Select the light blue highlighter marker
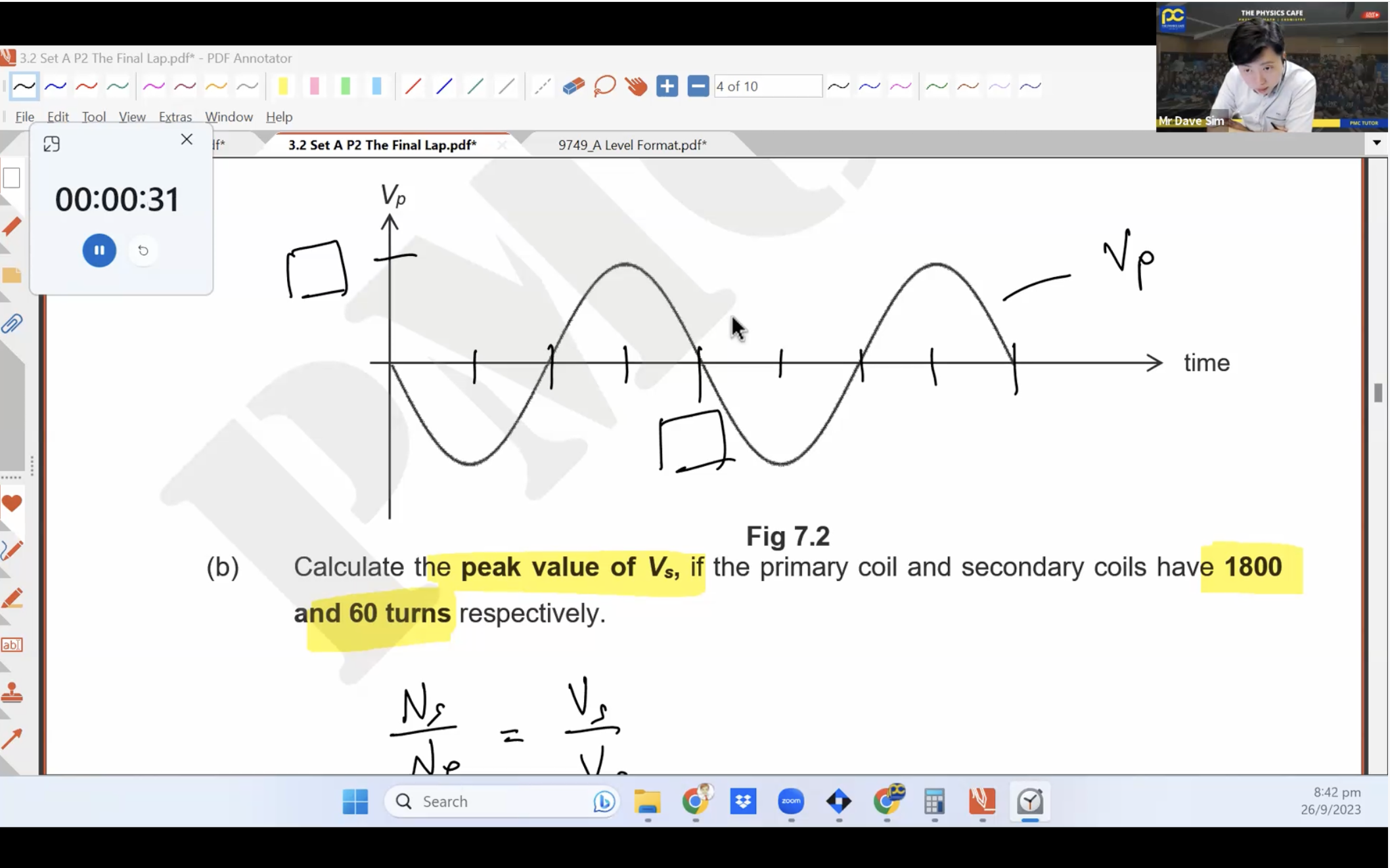This screenshot has height=868, width=1390. [x=377, y=86]
